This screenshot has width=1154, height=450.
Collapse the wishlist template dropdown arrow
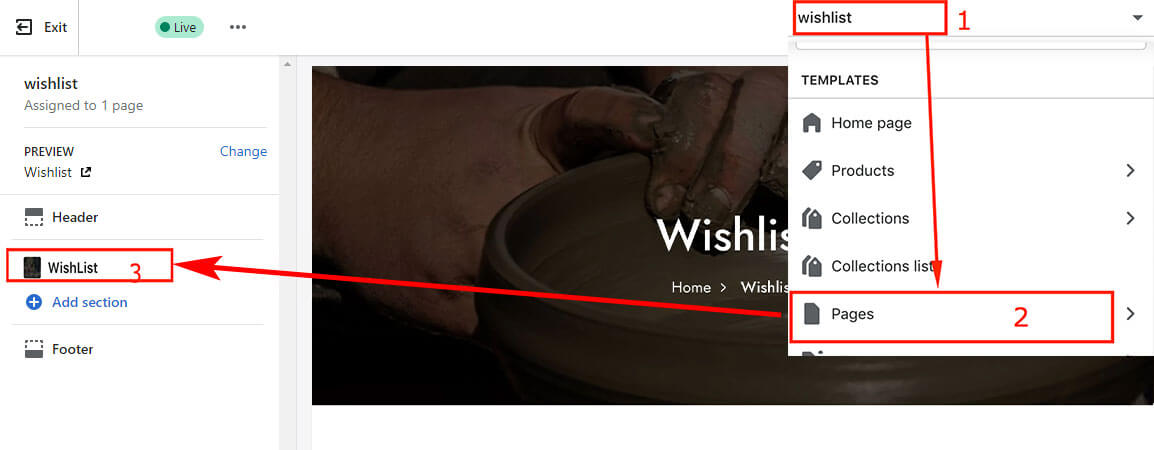pyautogui.click(x=1137, y=18)
